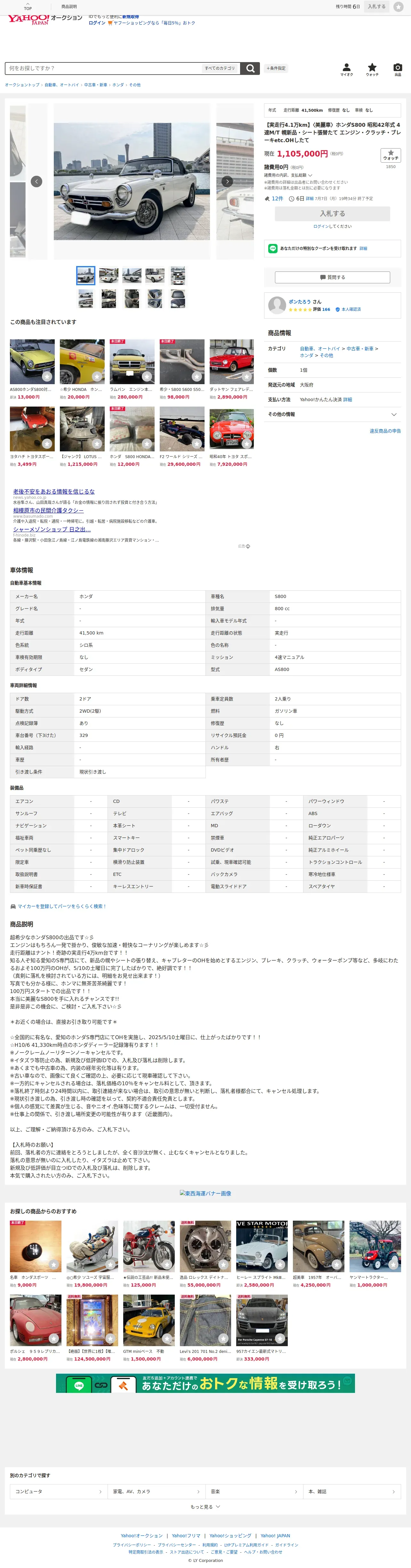Watch-star the AS800ホンダS800 13,000円 item
Image resolution: width=411 pixels, height=1568 pixels.
coord(47,377)
